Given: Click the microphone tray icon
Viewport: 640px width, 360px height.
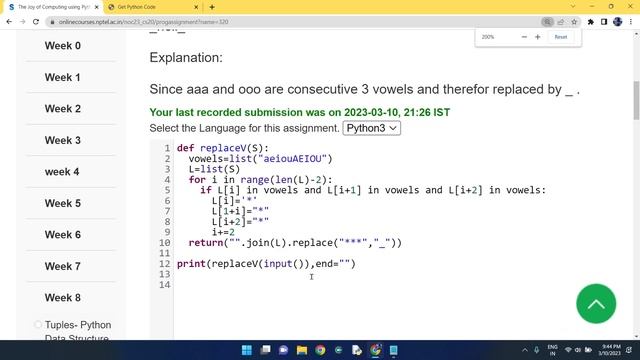Looking at the screenshot, I should tap(537, 350).
